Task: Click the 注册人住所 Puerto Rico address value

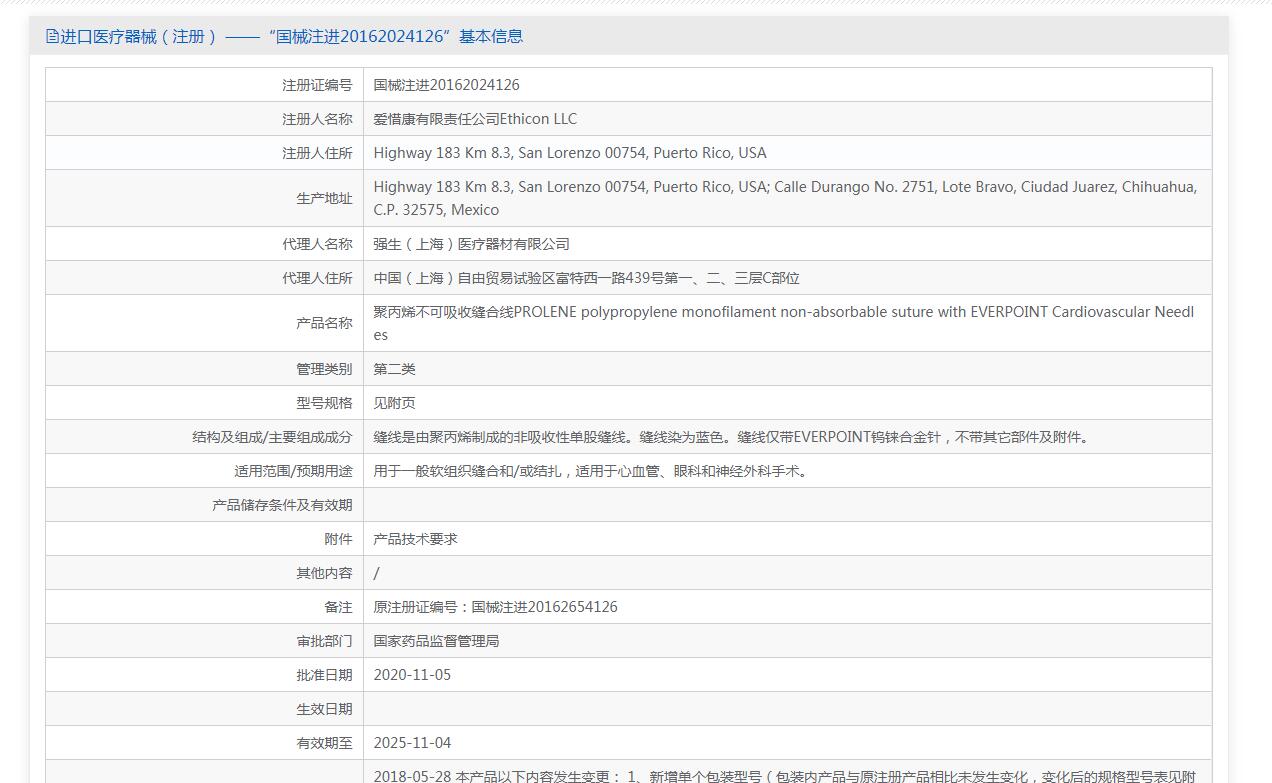Action: [x=570, y=153]
